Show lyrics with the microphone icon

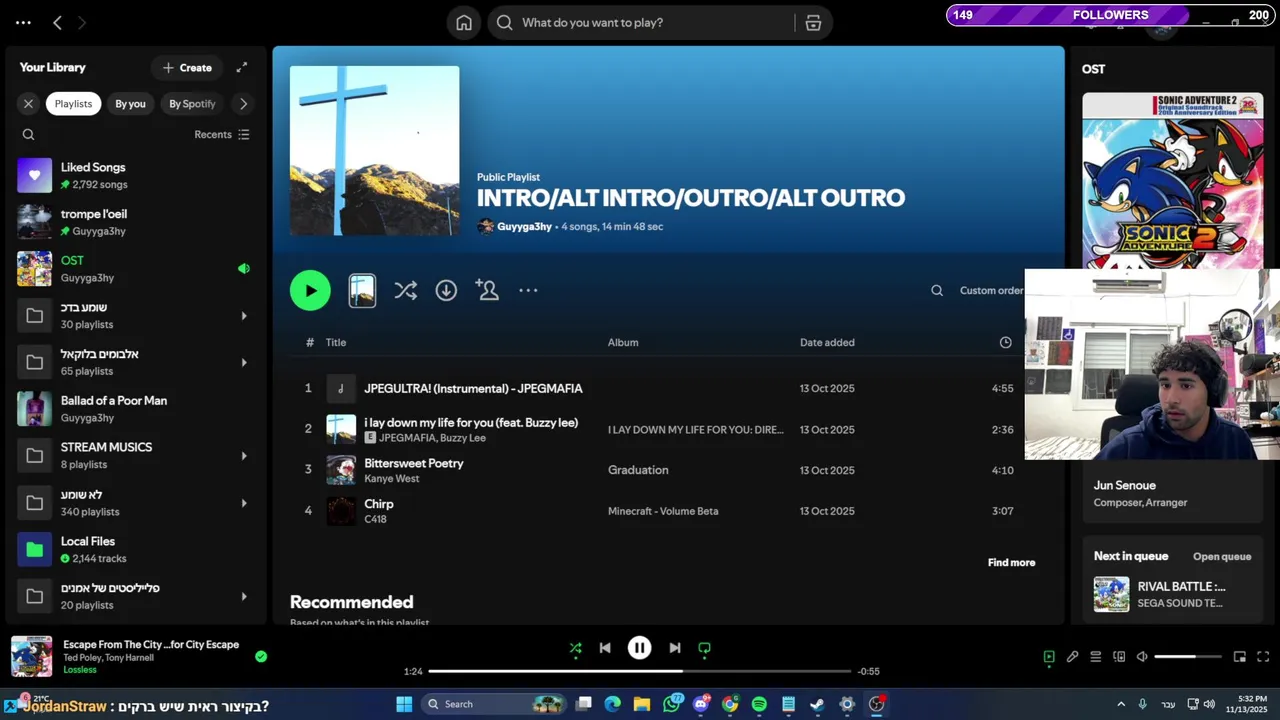coord(1072,657)
